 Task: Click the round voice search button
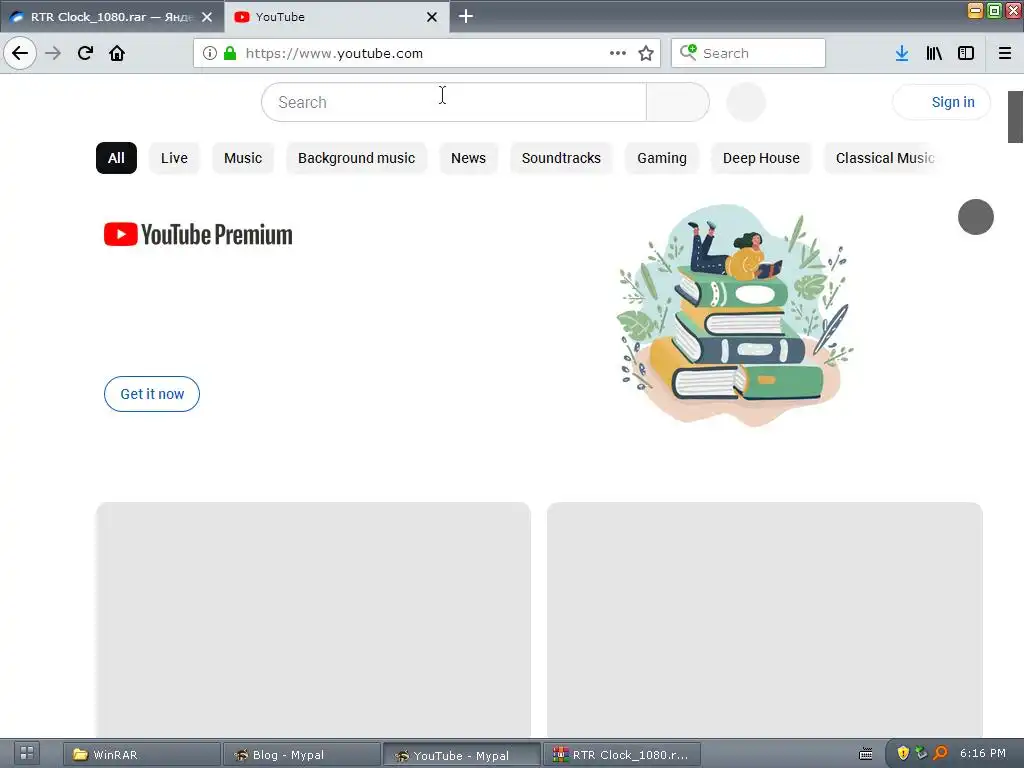746,102
